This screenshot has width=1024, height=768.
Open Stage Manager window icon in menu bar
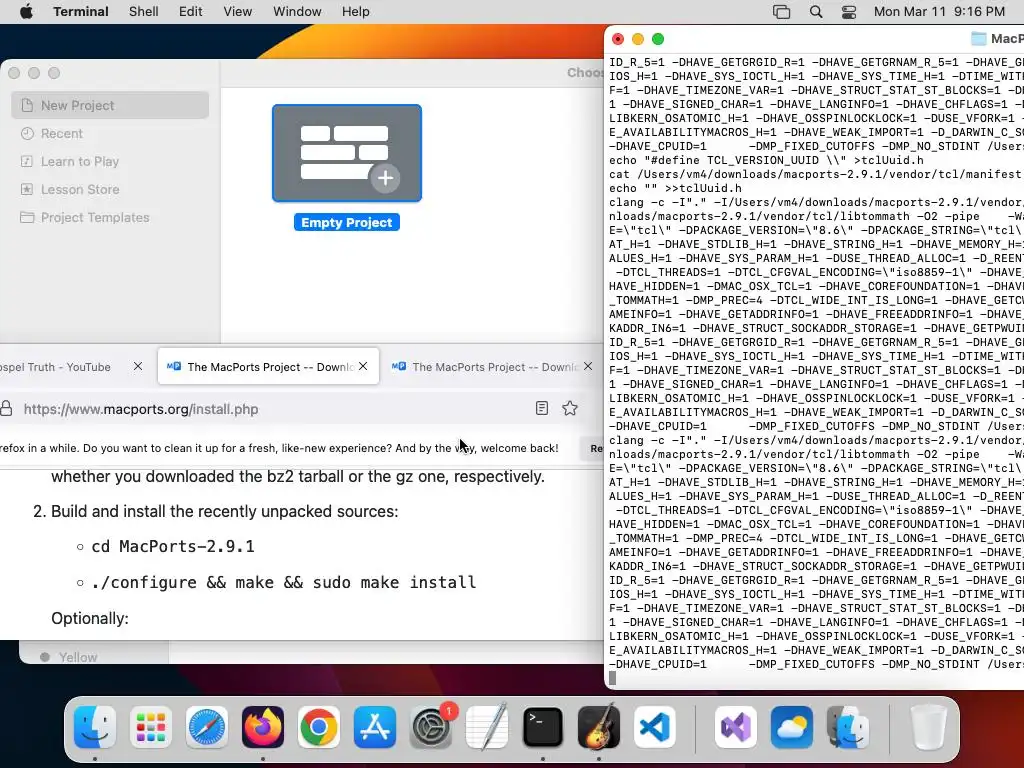pyautogui.click(x=781, y=12)
